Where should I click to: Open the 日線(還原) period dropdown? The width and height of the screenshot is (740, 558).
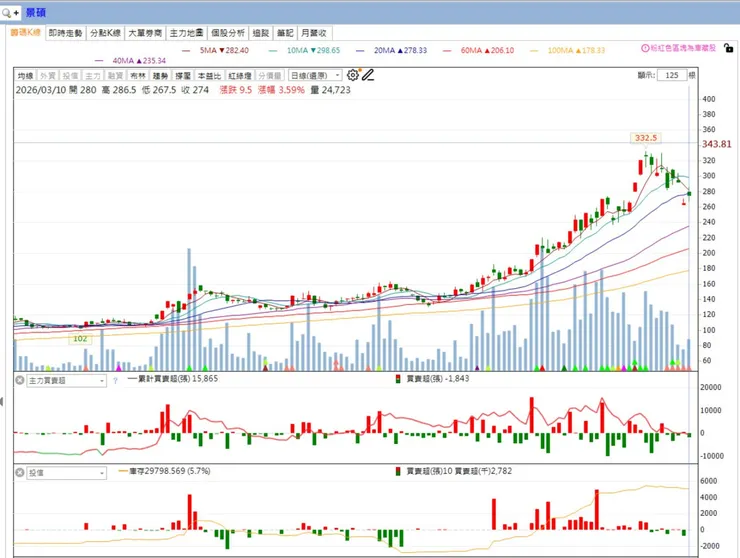[x=315, y=76]
